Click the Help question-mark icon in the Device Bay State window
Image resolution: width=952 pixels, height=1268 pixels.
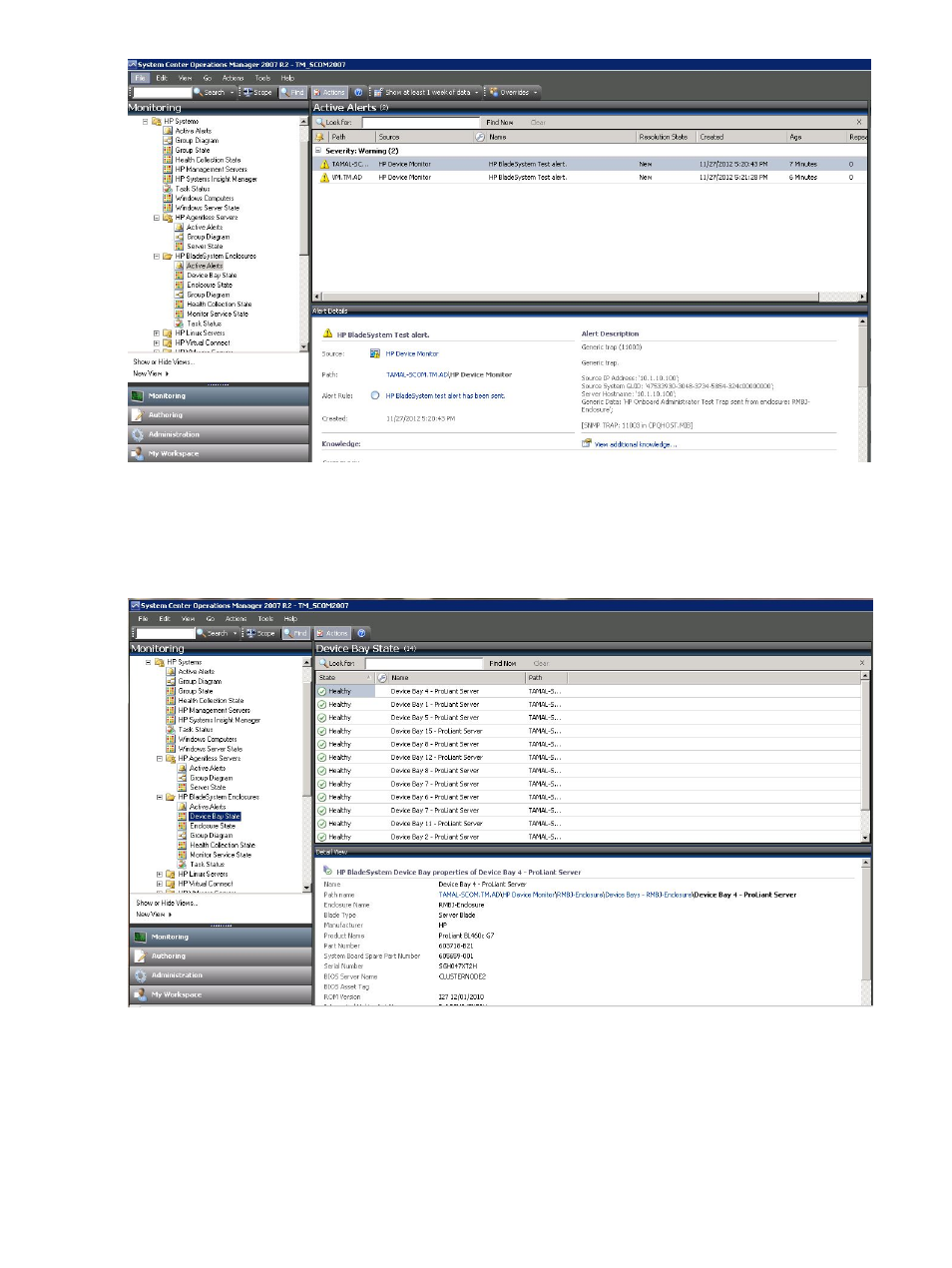coord(361,633)
